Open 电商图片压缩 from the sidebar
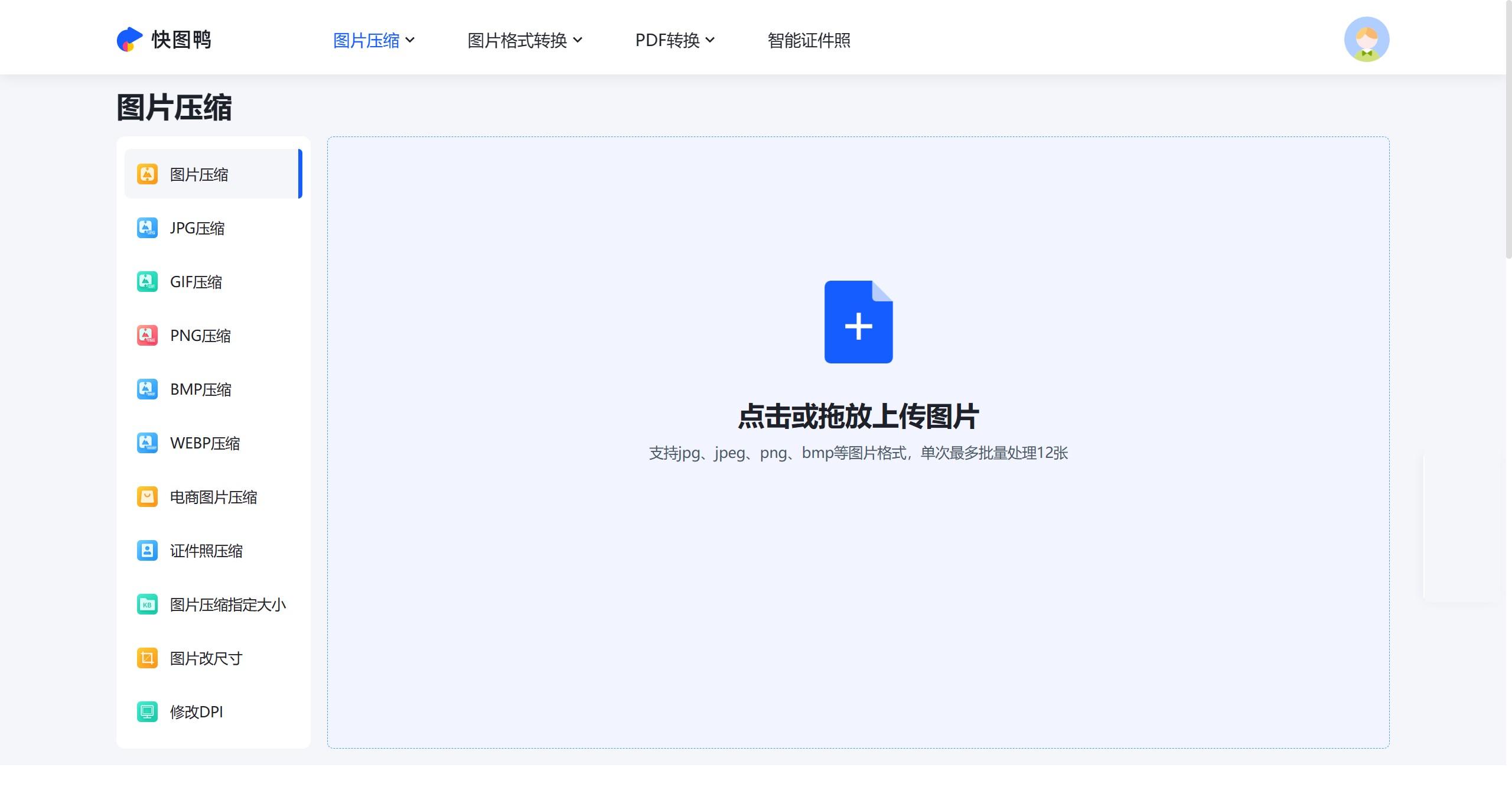The height and width of the screenshot is (790, 1512). coord(213,496)
